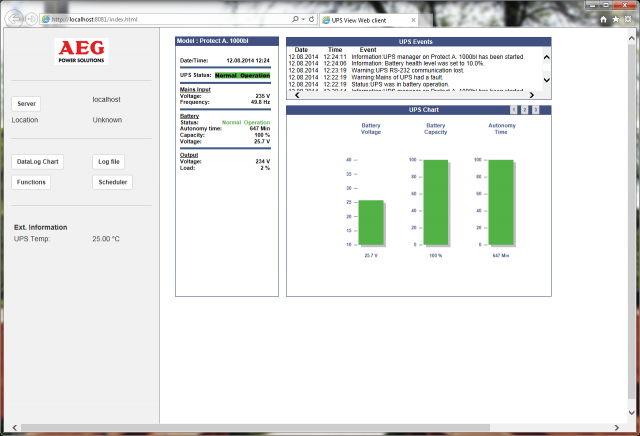Open the Scheduler button
640x436 pixels.
[x=113, y=182]
